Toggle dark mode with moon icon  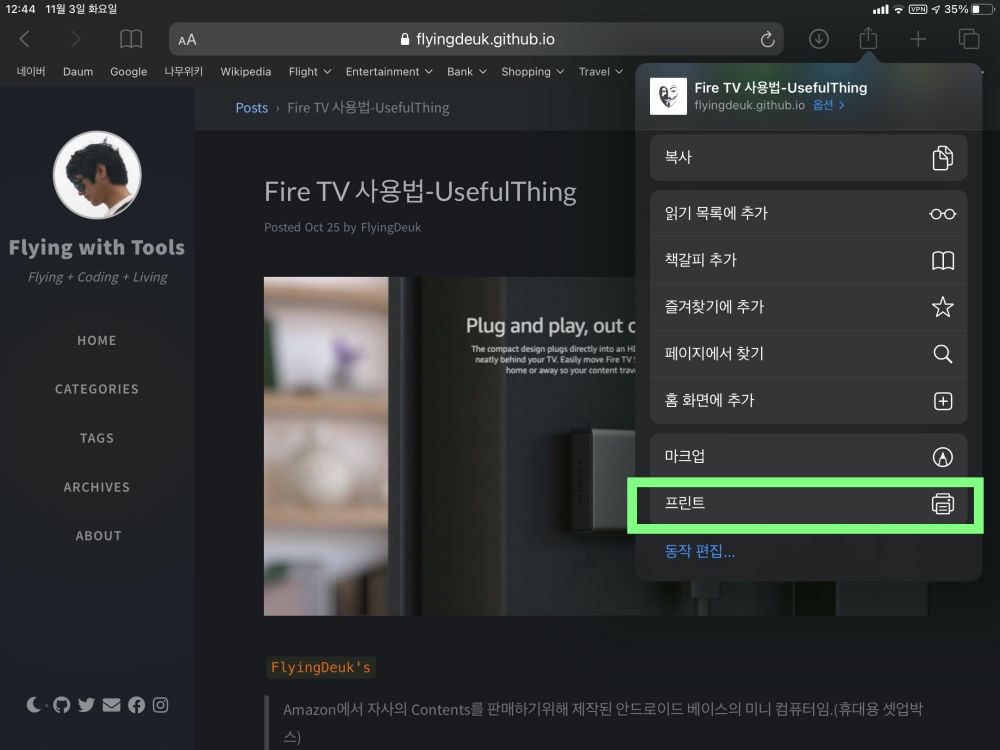[33, 705]
